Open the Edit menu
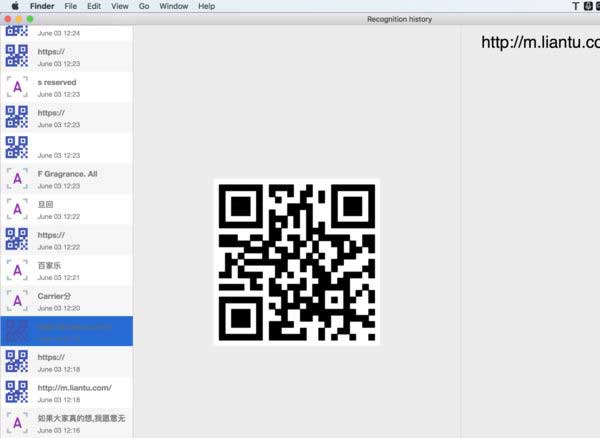The image size is (600, 438). [94, 6]
